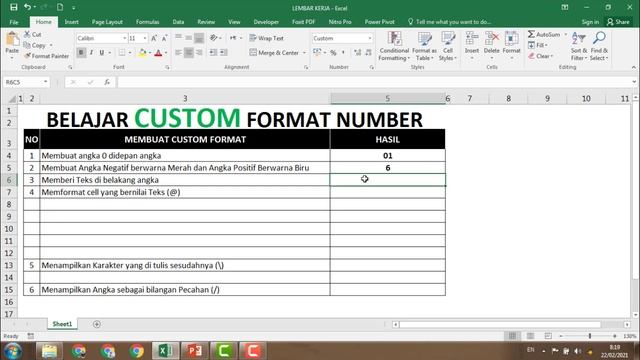Toggle Align Left
Screen dimensions: 640x360
[x=178, y=53]
